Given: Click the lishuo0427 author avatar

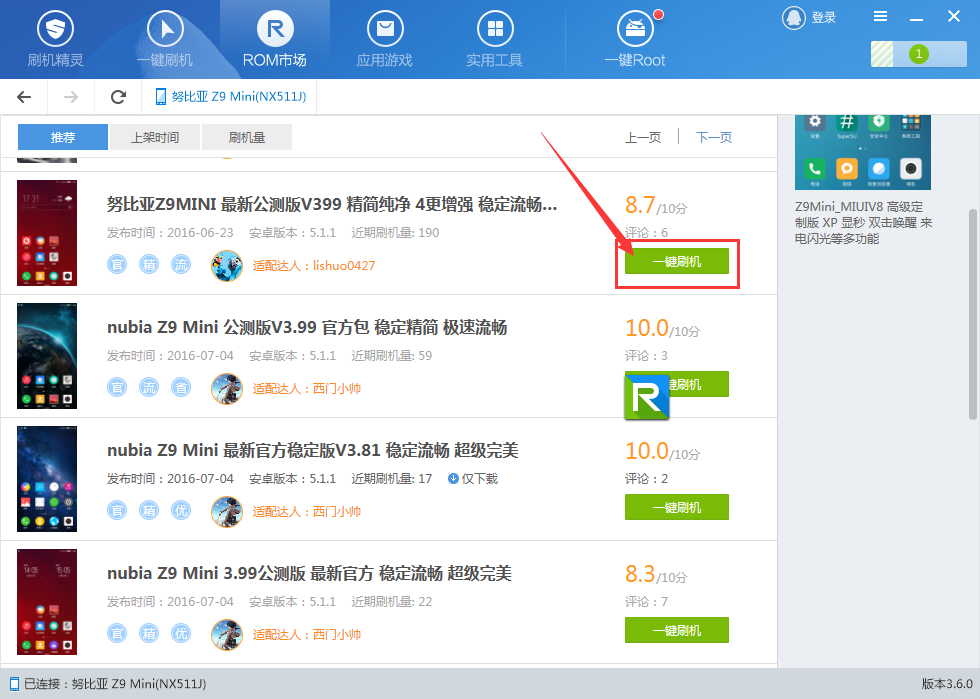Looking at the screenshot, I should click(x=227, y=265).
